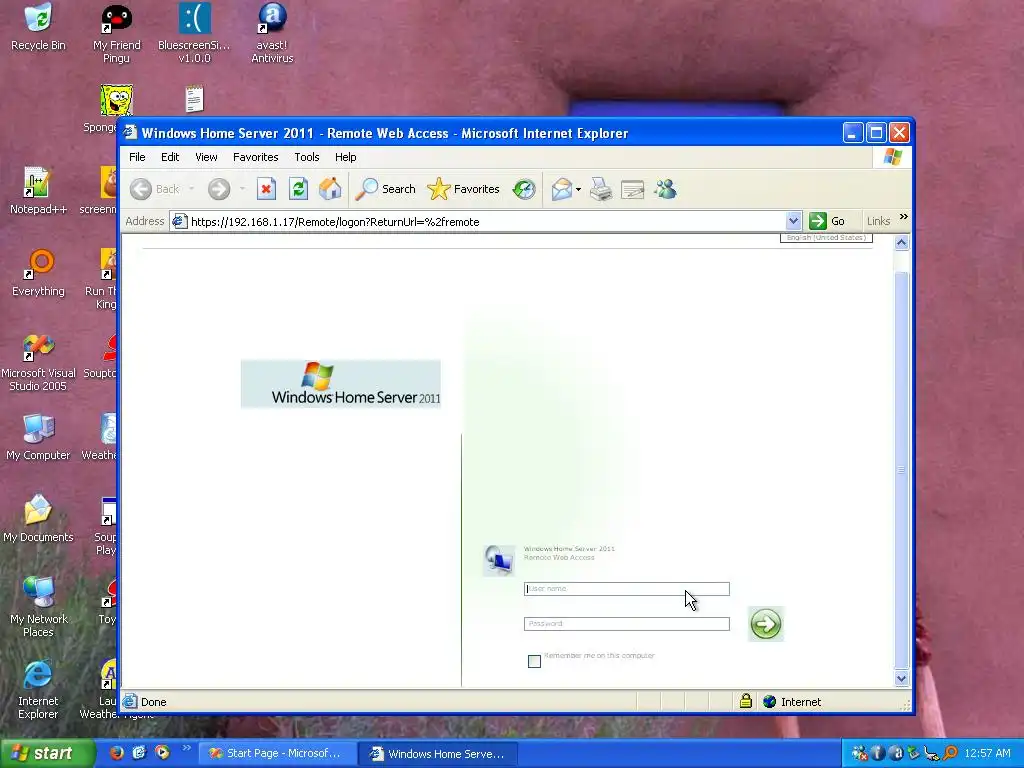Screen dimensions: 1024x768
Task: Click the padlock security icon in status bar
Action: 746,701
